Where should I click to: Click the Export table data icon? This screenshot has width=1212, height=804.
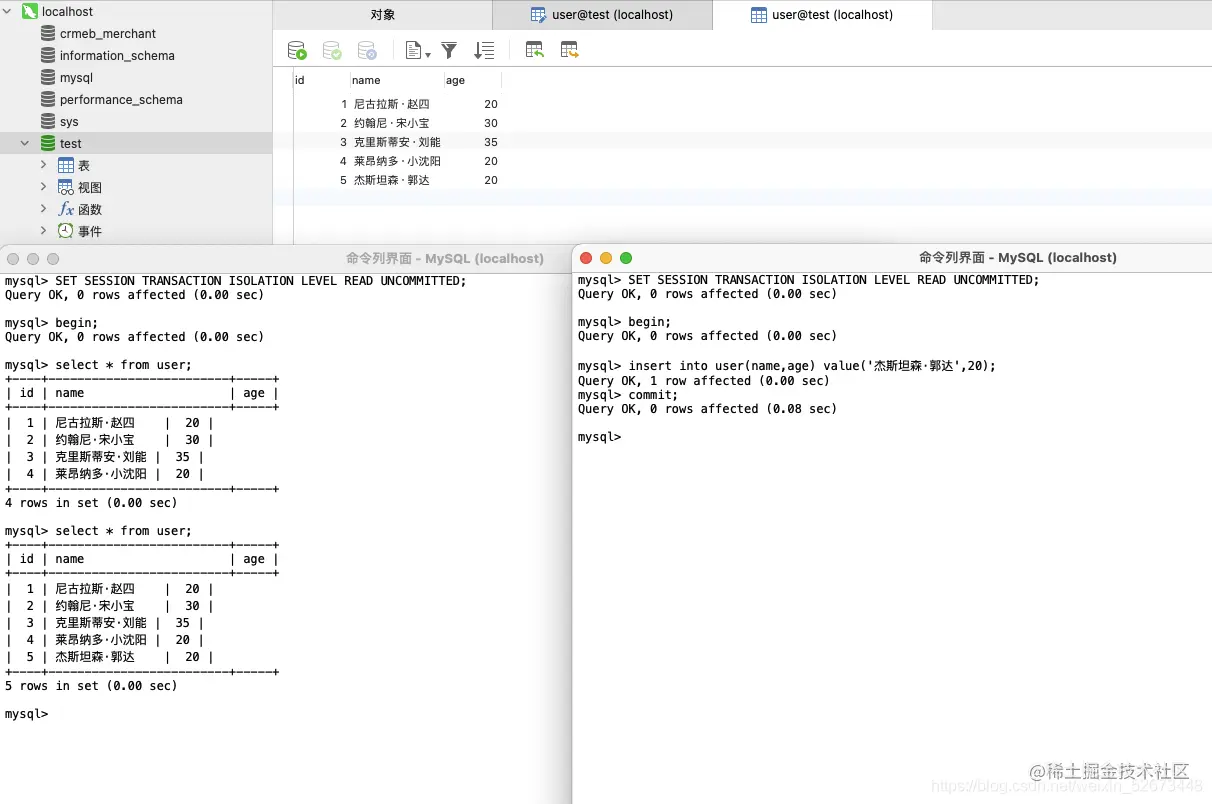coord(570,50)
